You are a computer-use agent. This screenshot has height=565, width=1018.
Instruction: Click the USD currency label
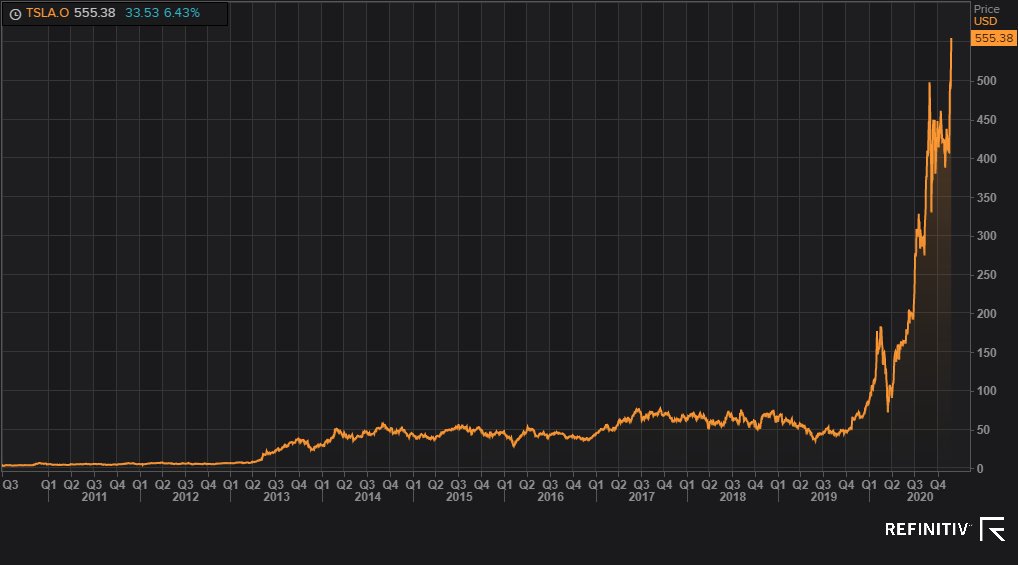(x=985, y=21)
